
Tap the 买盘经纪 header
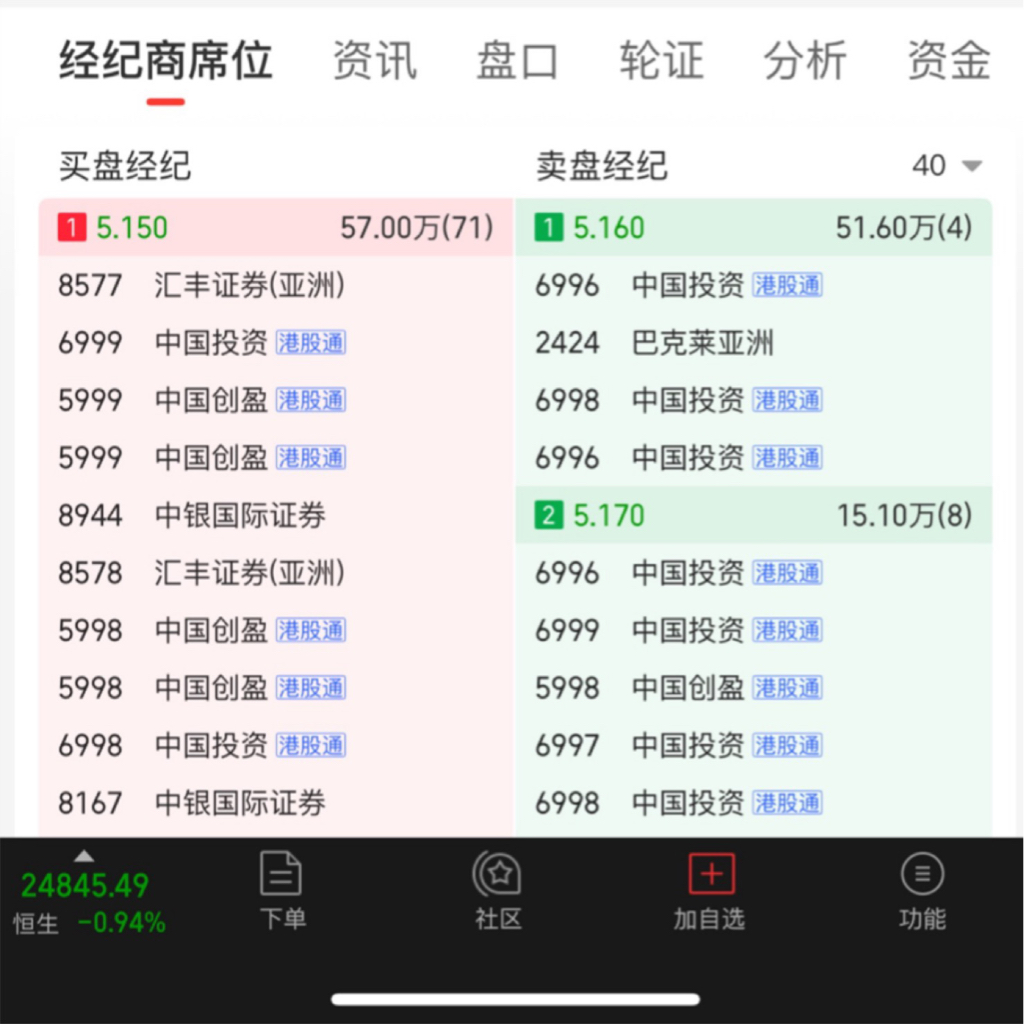[x=125, y=166]
